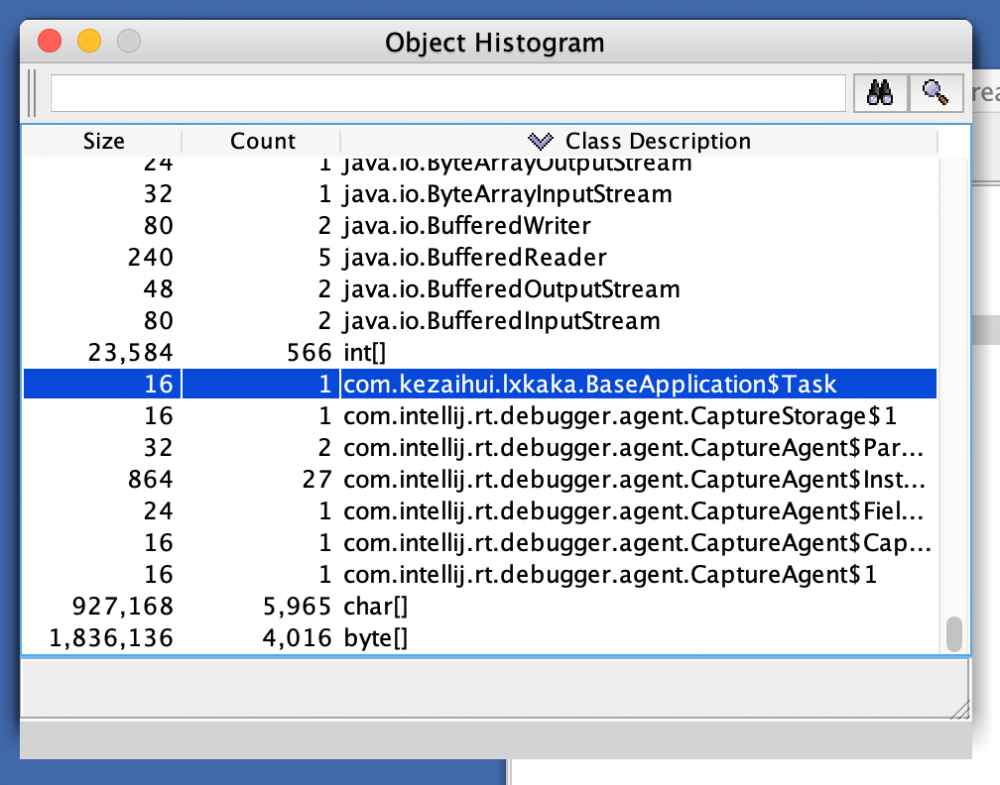Sort by the Count column header
Screen dimensions: 1000x785
coord(262,141)
